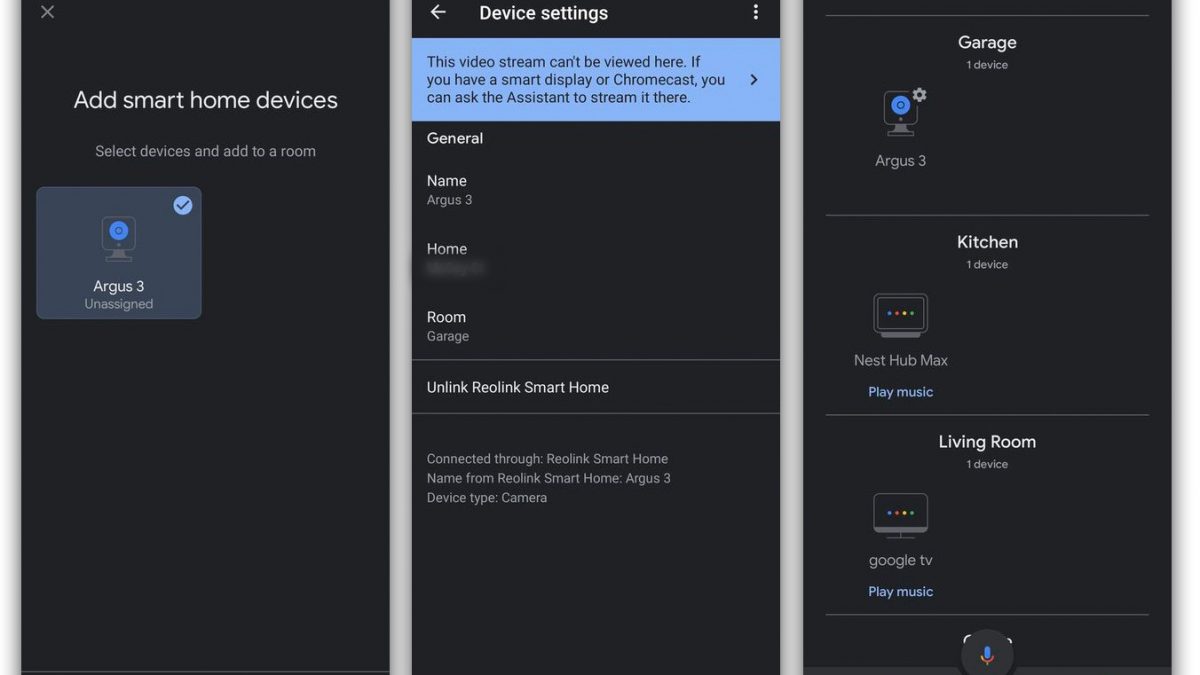Tap the video stream info banner text
This screenshot has width=1200, height=675.
pyautogui.click(x=575, y=80)
